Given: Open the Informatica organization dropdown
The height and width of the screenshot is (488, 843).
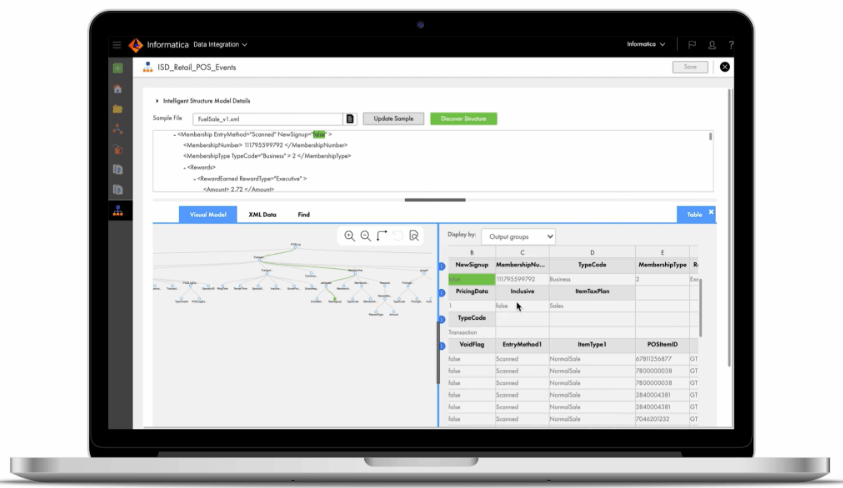Looking at the screenshot, I should 646,44.
